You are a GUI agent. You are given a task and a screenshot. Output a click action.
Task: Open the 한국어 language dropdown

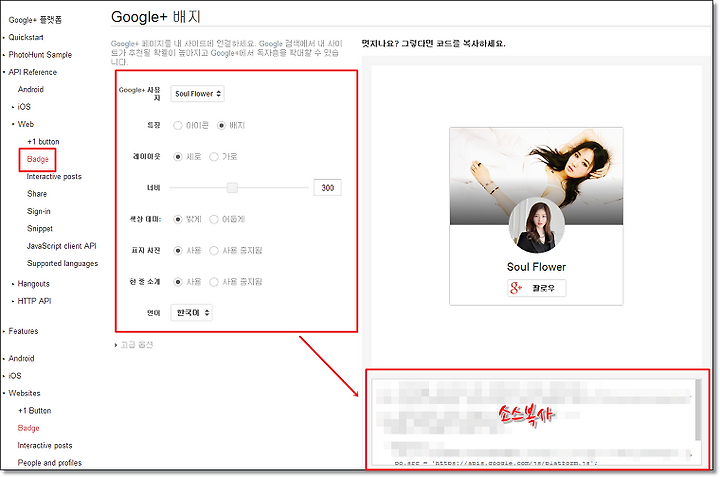pos(191,313)
